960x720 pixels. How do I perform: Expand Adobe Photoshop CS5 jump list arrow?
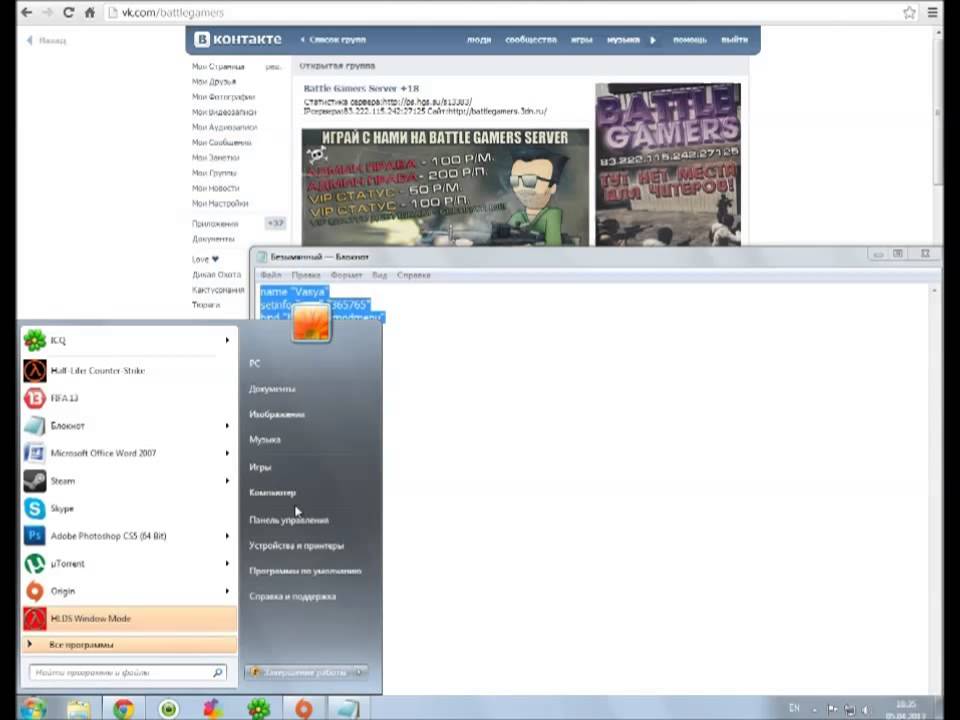click(x=227, y=536)
